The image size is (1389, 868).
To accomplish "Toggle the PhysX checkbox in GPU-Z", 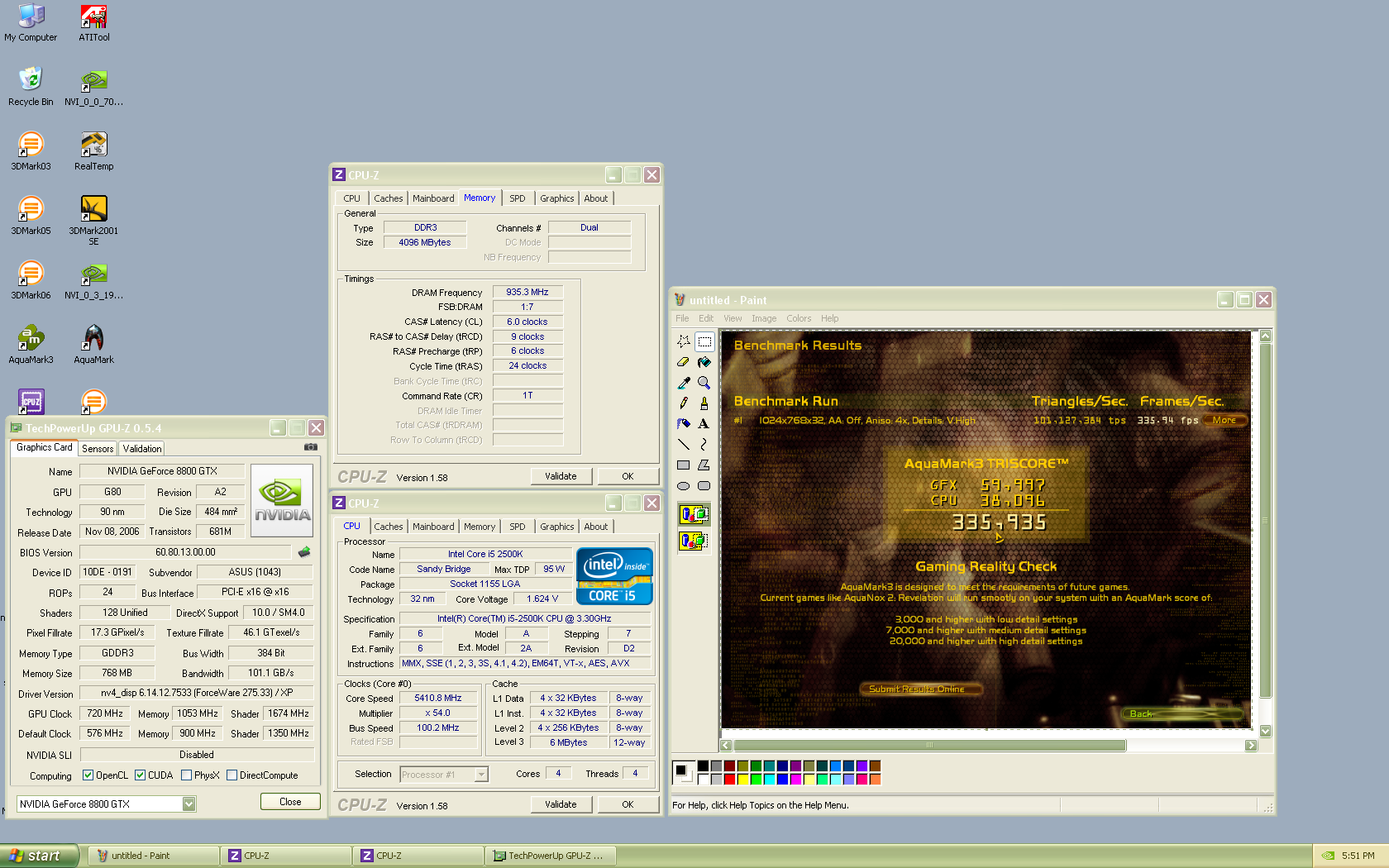I will coord(187,775).
